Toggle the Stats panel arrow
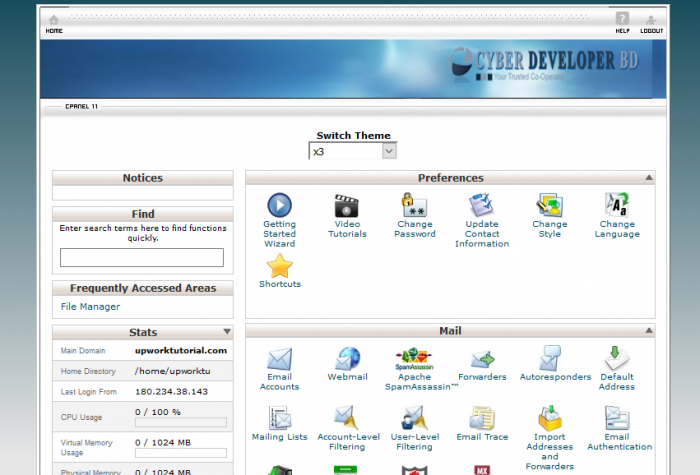 (x=226, y=332)
